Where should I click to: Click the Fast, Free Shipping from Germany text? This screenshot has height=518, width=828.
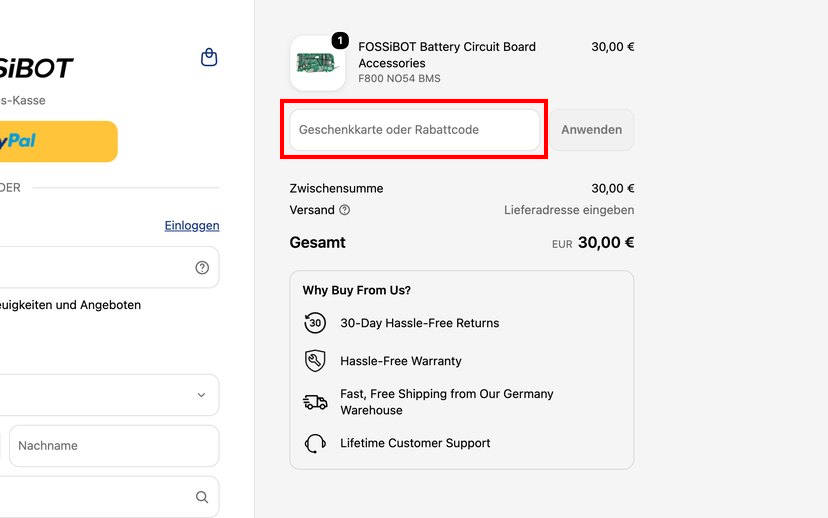pos(447,402)
